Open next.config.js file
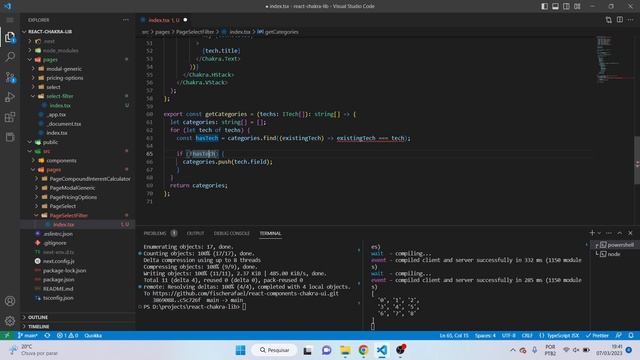Screen dimensions: 640x360 click(59, 261)
